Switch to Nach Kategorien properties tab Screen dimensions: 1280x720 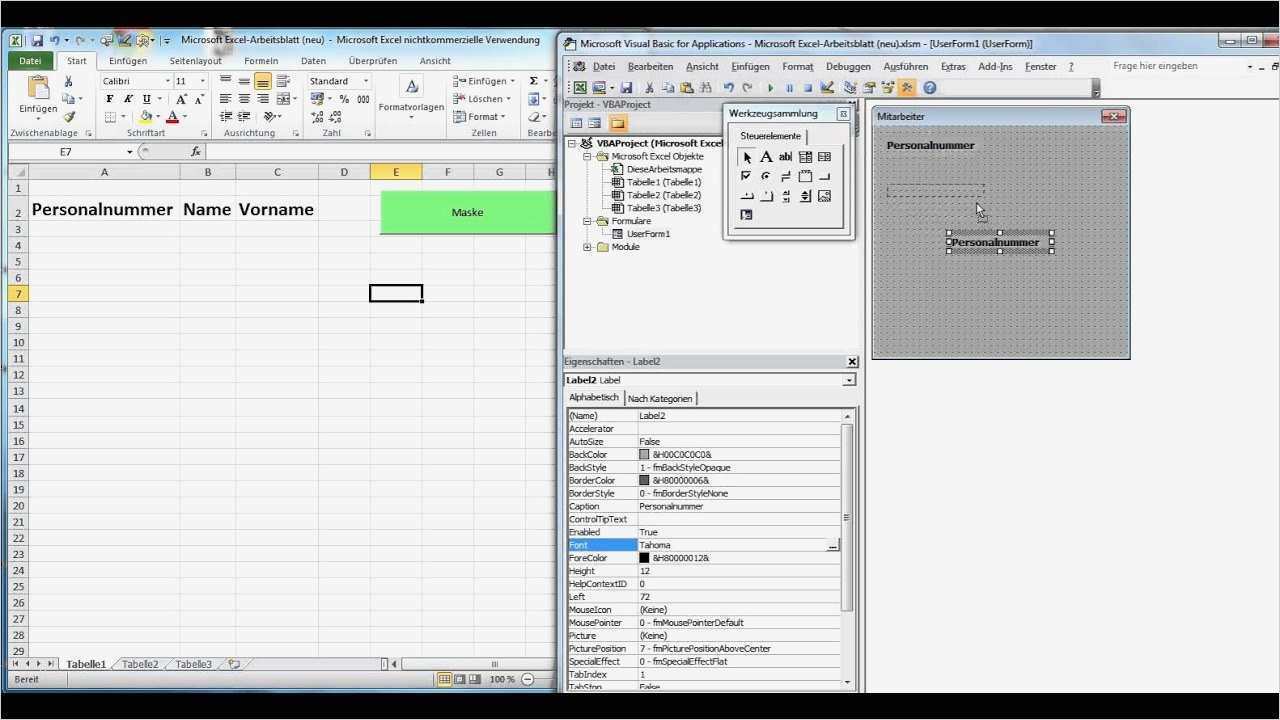[x=660, y=398]
